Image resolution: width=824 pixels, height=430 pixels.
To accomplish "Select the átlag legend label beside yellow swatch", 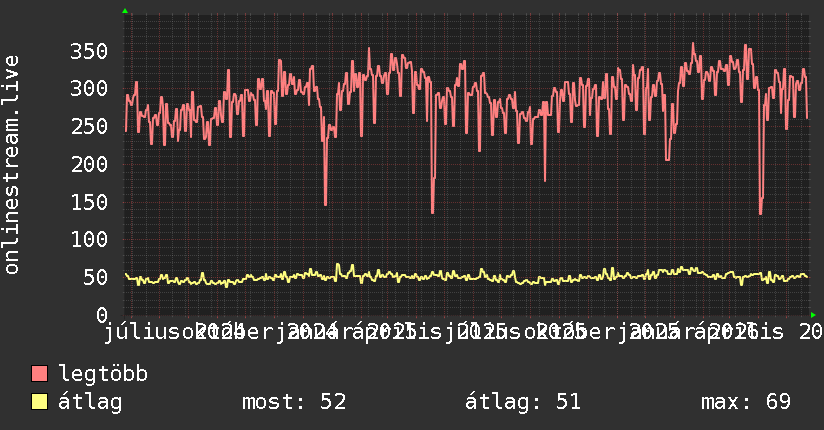I will pyautogui.click(x=90, y=402).
